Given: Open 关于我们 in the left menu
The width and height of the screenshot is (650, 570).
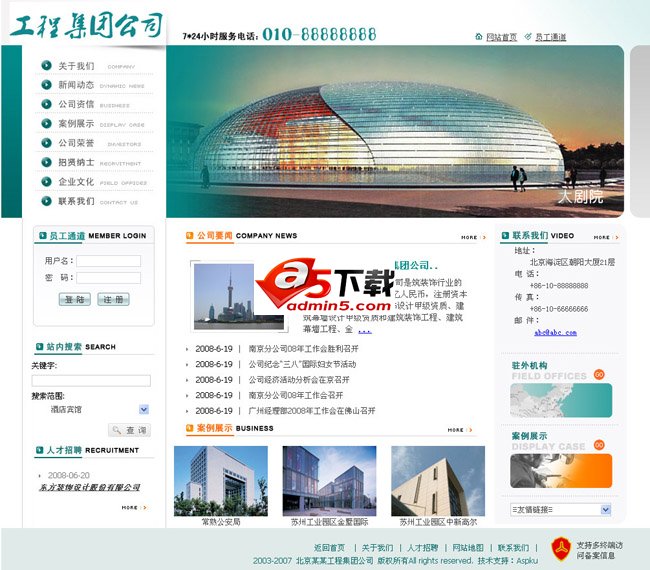Looking at the screenshot, I should [x=77, y=65].
